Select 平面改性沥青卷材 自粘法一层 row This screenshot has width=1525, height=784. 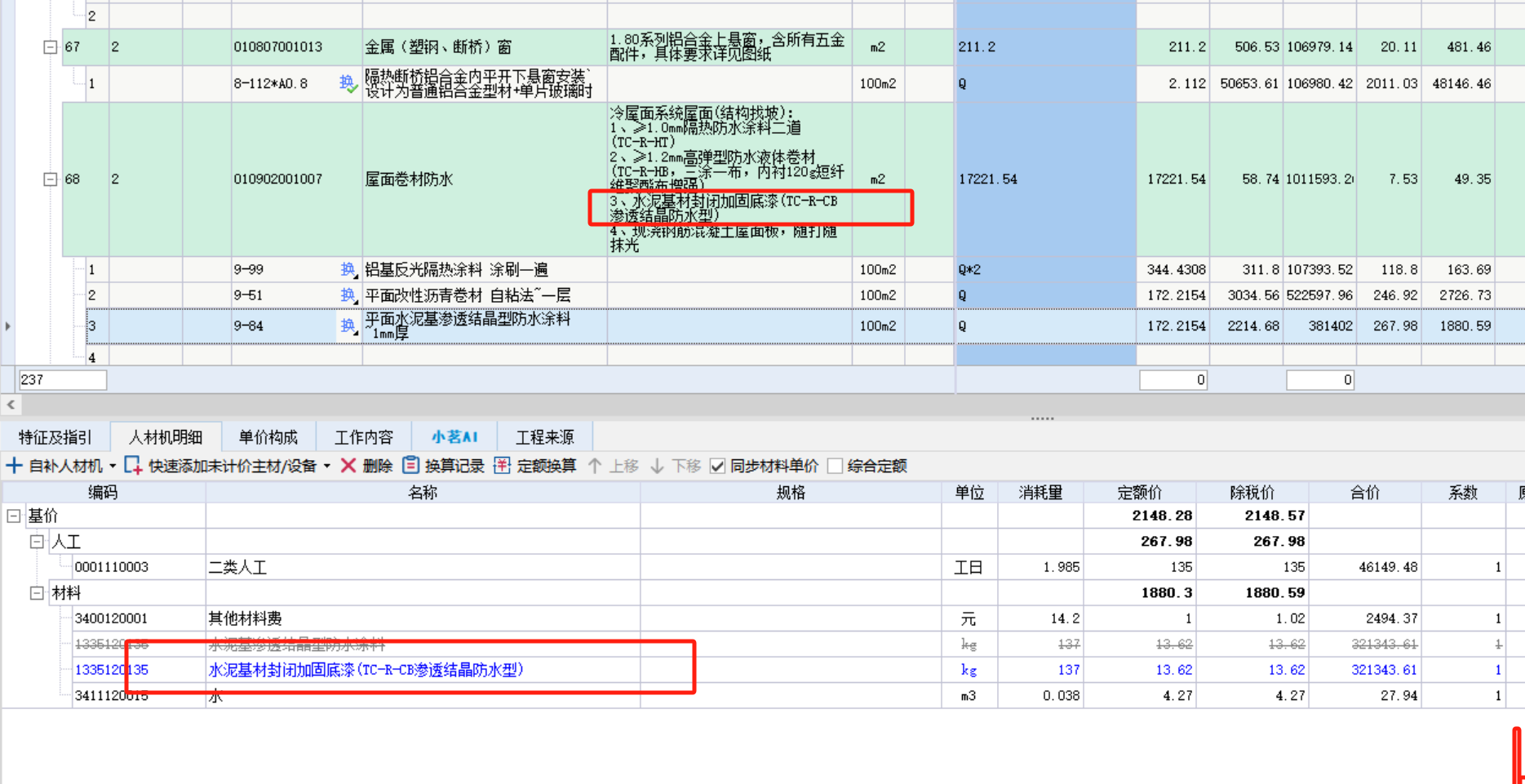coord(468,295)
